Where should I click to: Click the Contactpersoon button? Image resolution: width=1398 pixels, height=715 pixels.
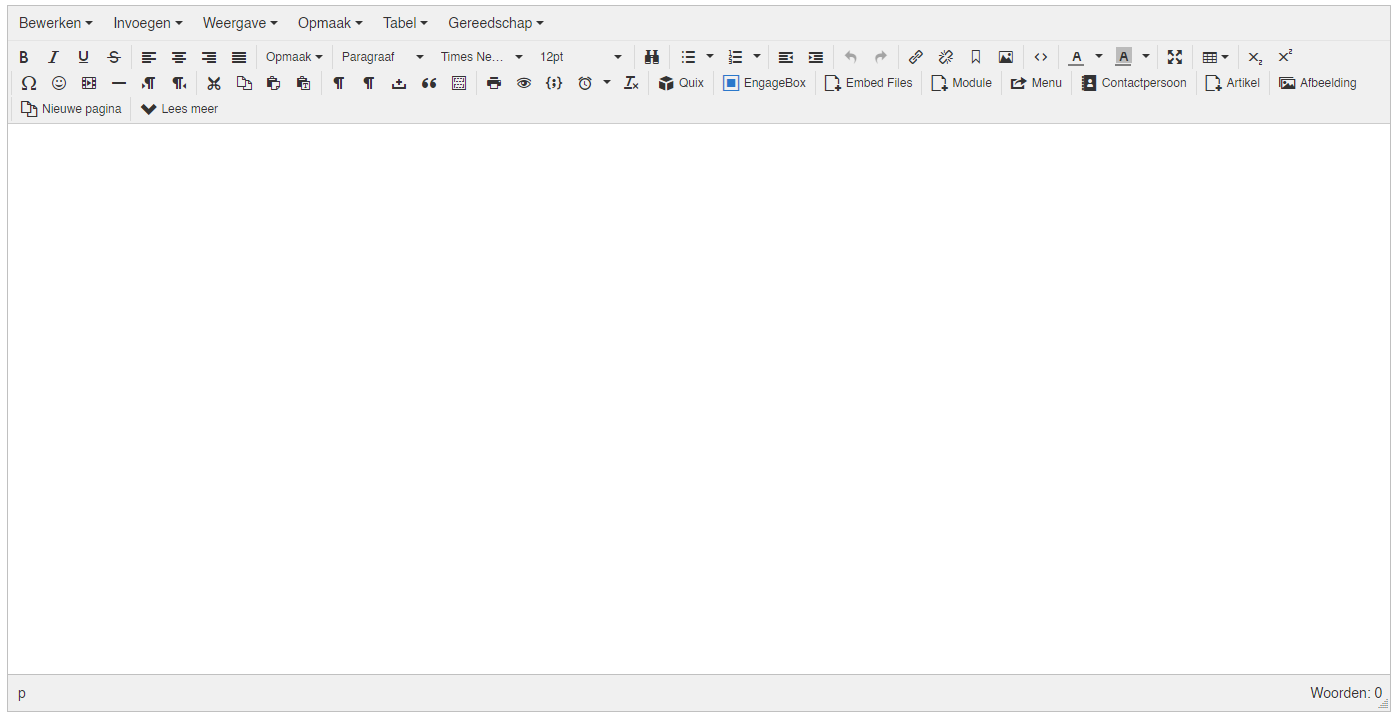(1134, 83)
